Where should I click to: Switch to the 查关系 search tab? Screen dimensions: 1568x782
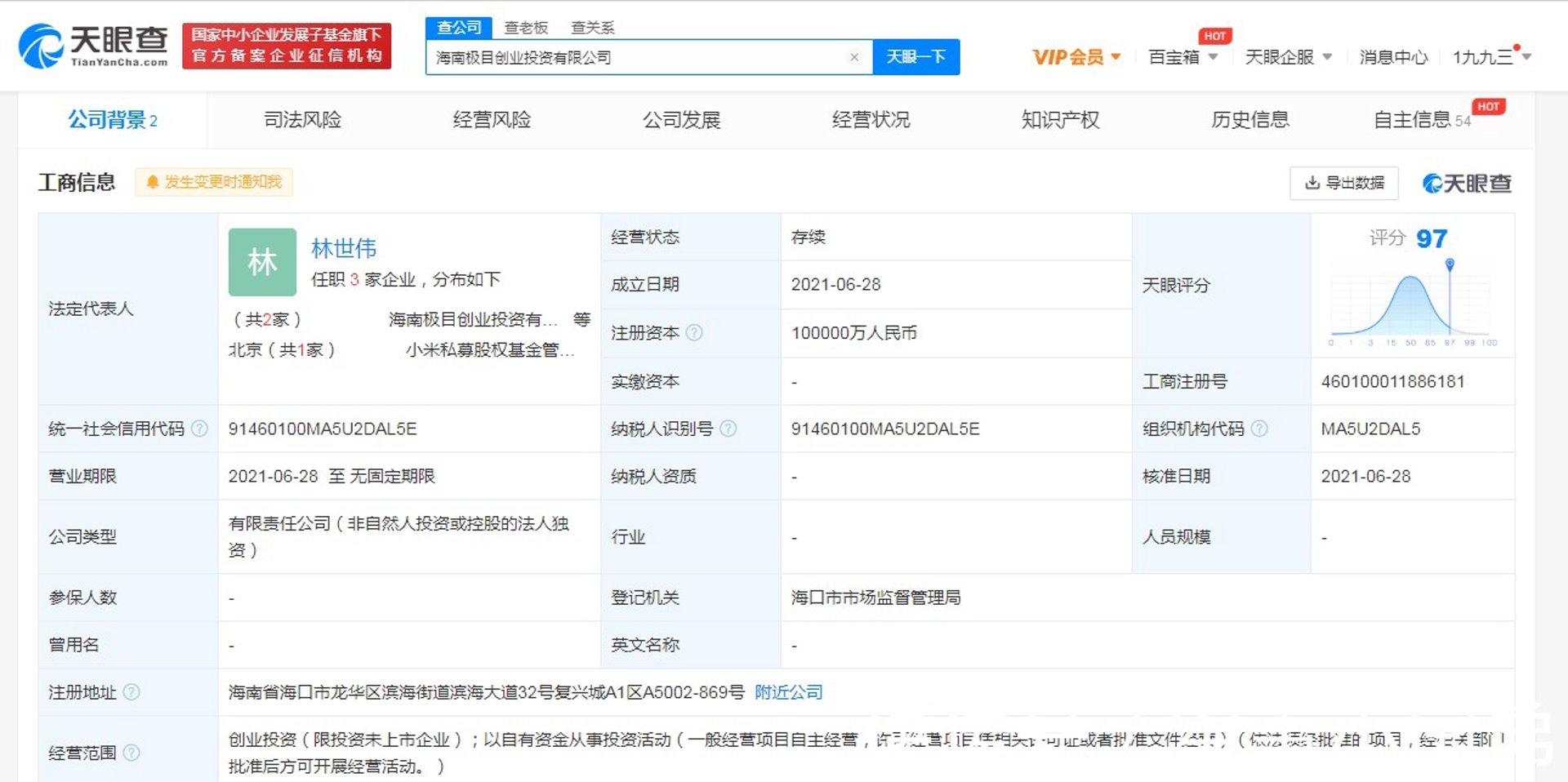[x=592, y=28]
